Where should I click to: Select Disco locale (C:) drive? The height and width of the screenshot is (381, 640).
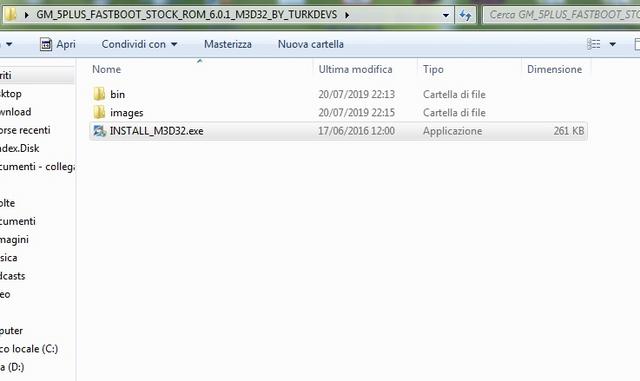coord(29,349)
